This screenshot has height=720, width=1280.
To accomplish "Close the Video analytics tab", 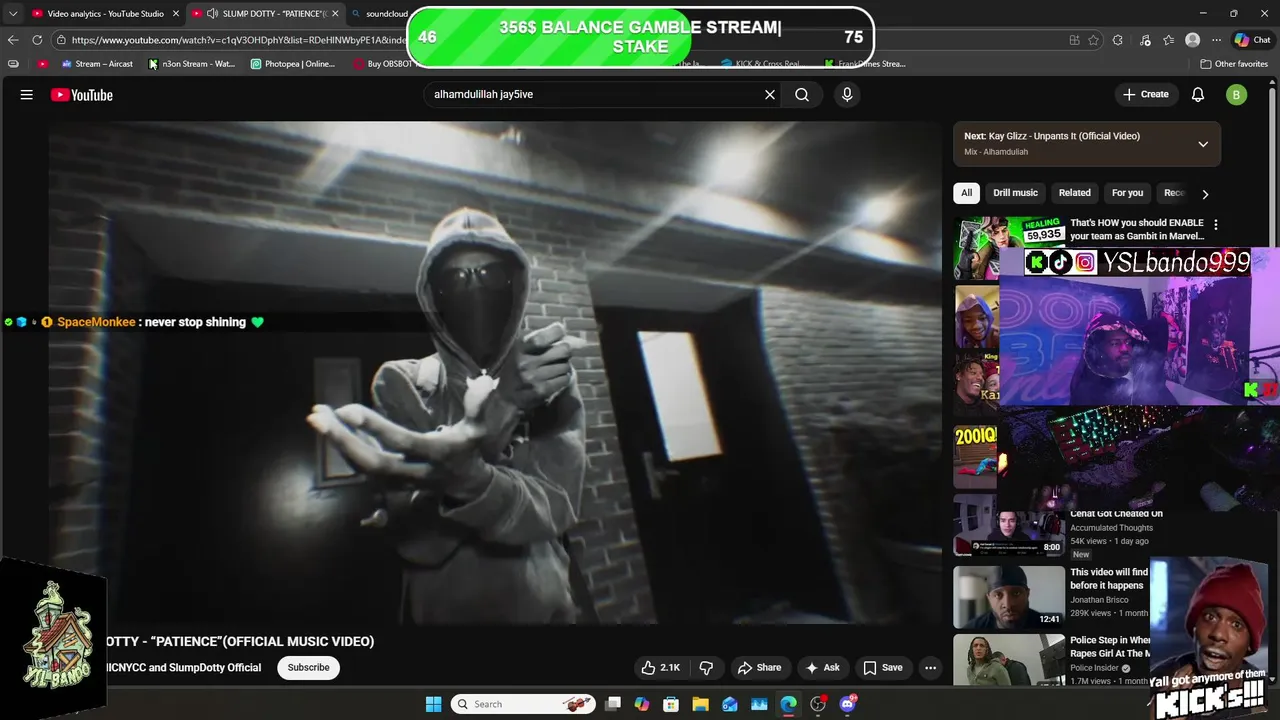I will pos(176,14).
